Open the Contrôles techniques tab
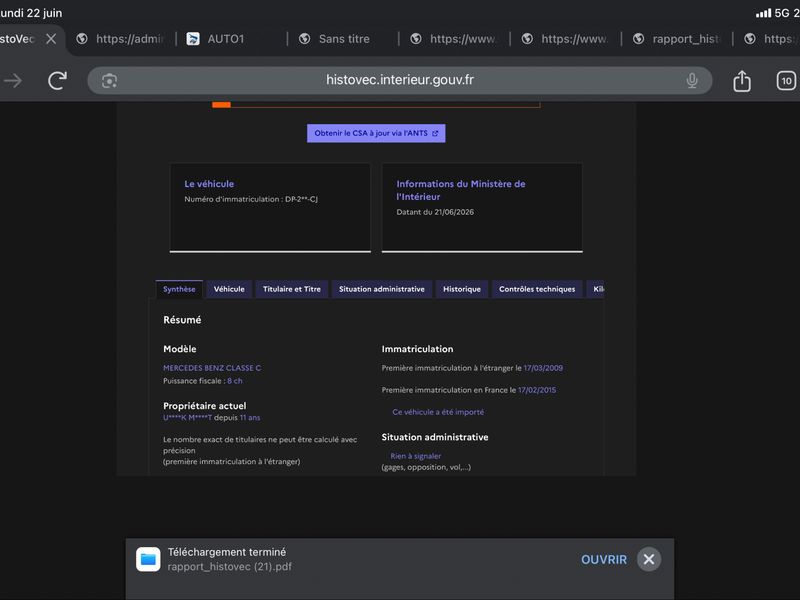This screenshot has width=800, height=600. (537, 289)
